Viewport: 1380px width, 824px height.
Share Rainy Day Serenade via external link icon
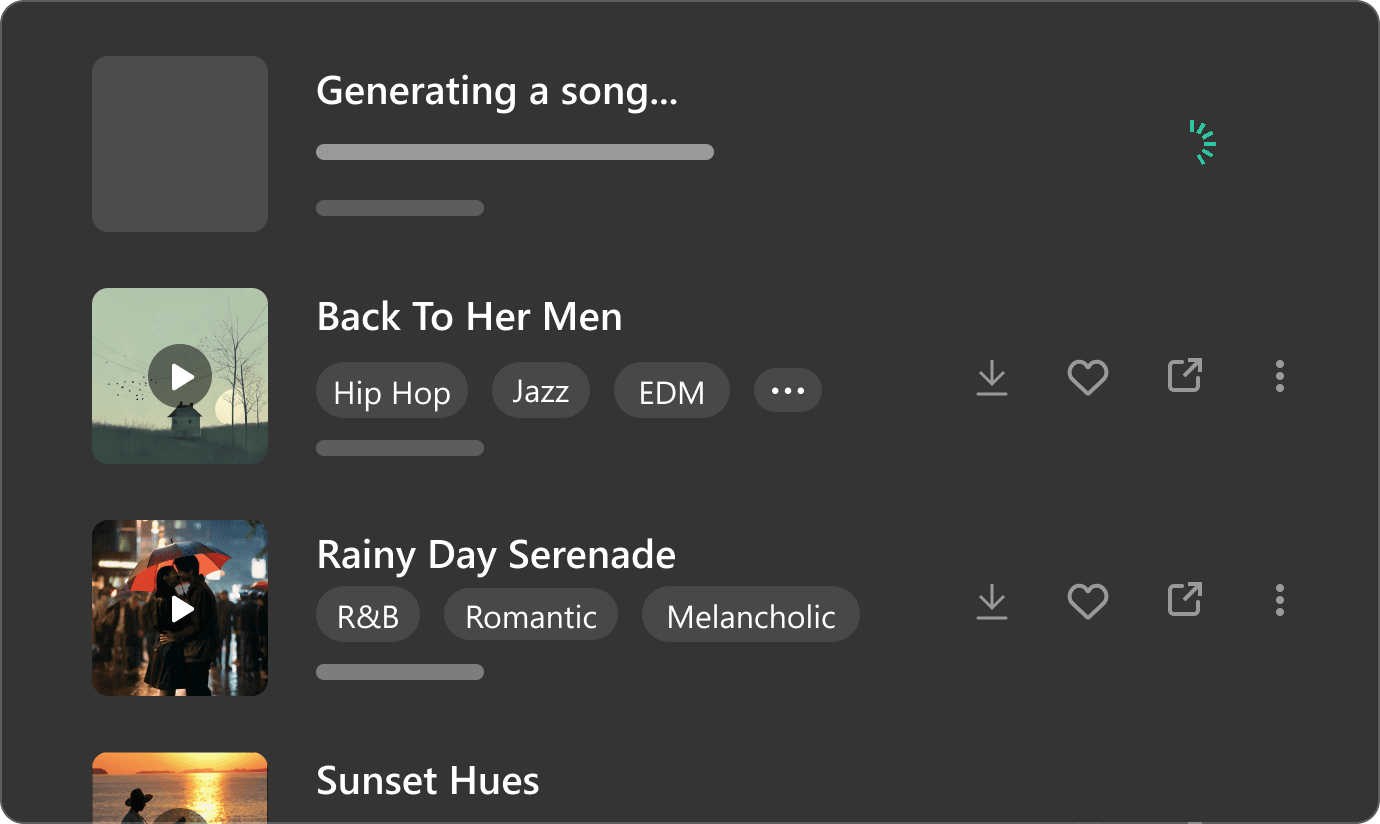[1185, 600]
